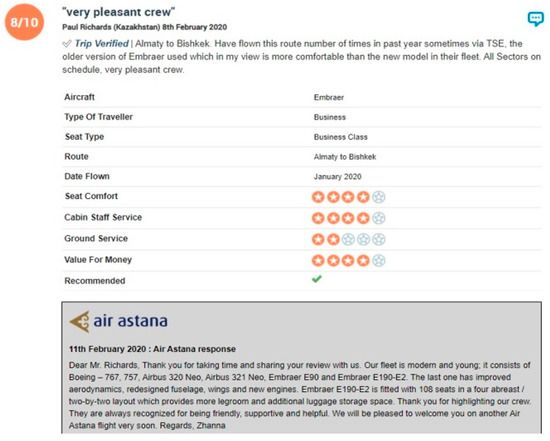Click the third empty Ground Service star
The width and height of the screenshot is (550, 441).
[378, 239]
